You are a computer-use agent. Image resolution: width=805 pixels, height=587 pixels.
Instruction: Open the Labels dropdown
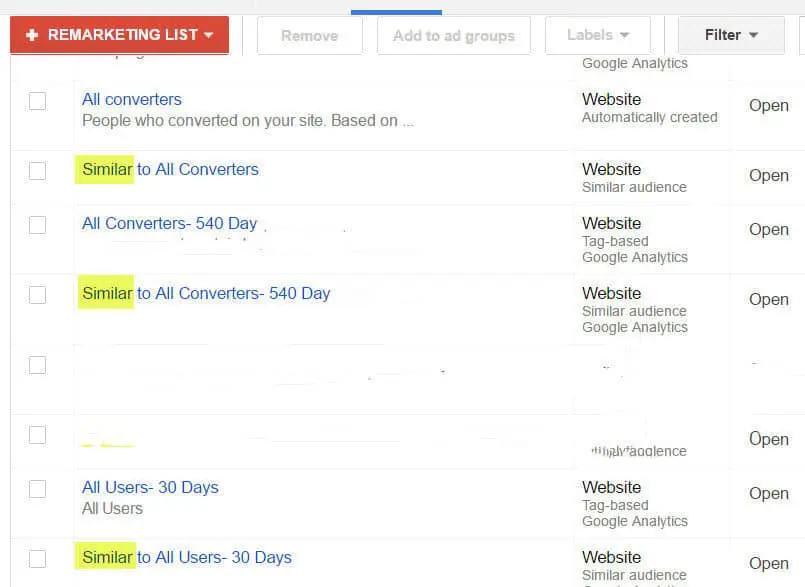point(598,35)
